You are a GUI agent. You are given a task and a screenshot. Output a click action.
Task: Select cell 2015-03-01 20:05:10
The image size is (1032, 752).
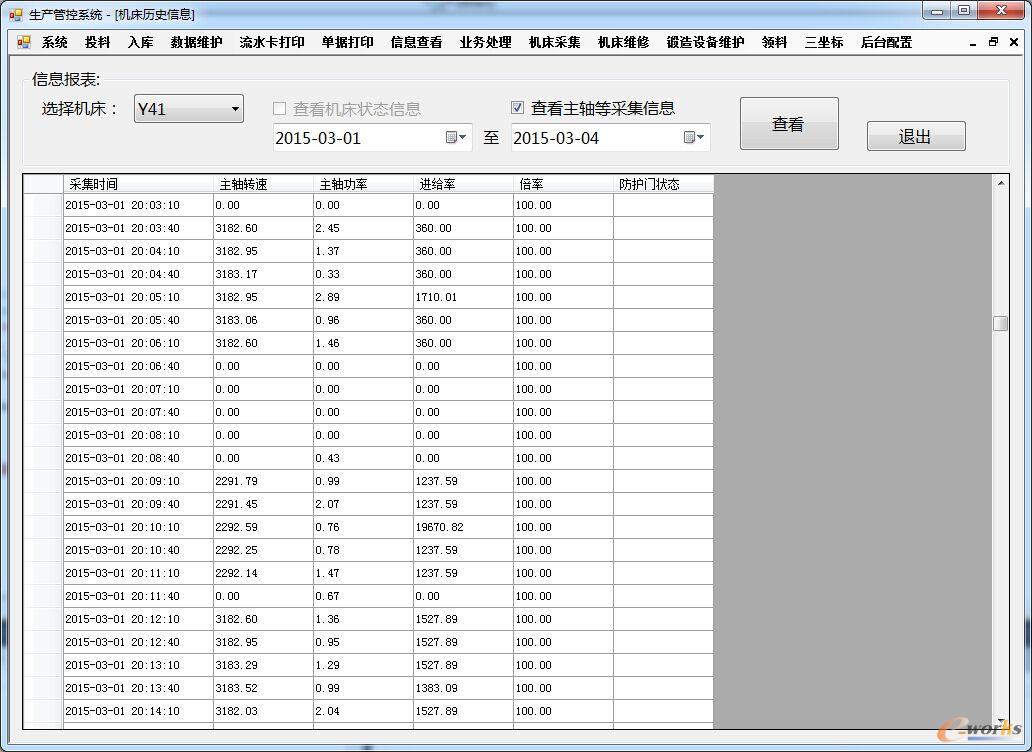[138, 297]
